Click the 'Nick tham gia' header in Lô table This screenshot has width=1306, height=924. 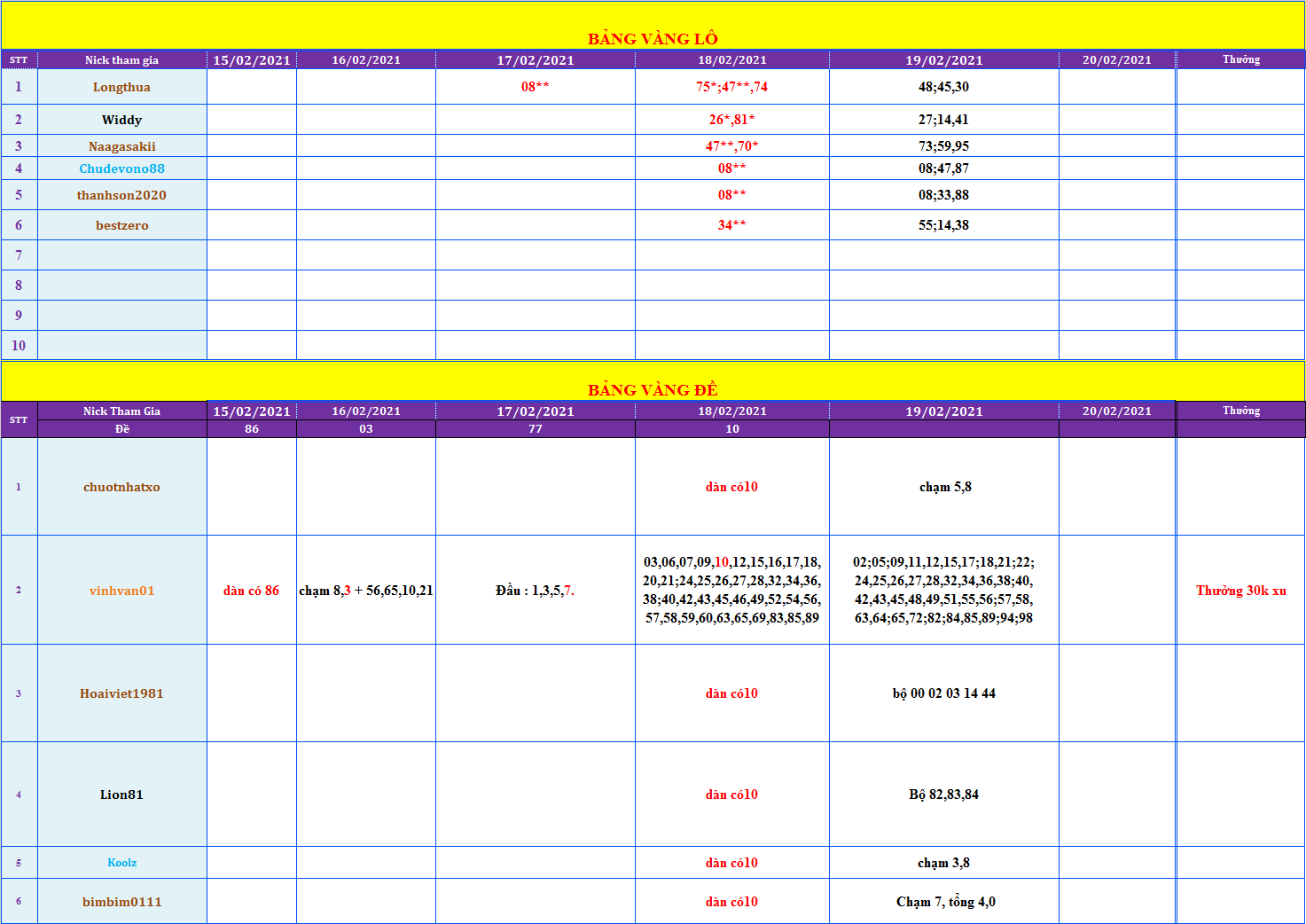(x=121, y=60)
